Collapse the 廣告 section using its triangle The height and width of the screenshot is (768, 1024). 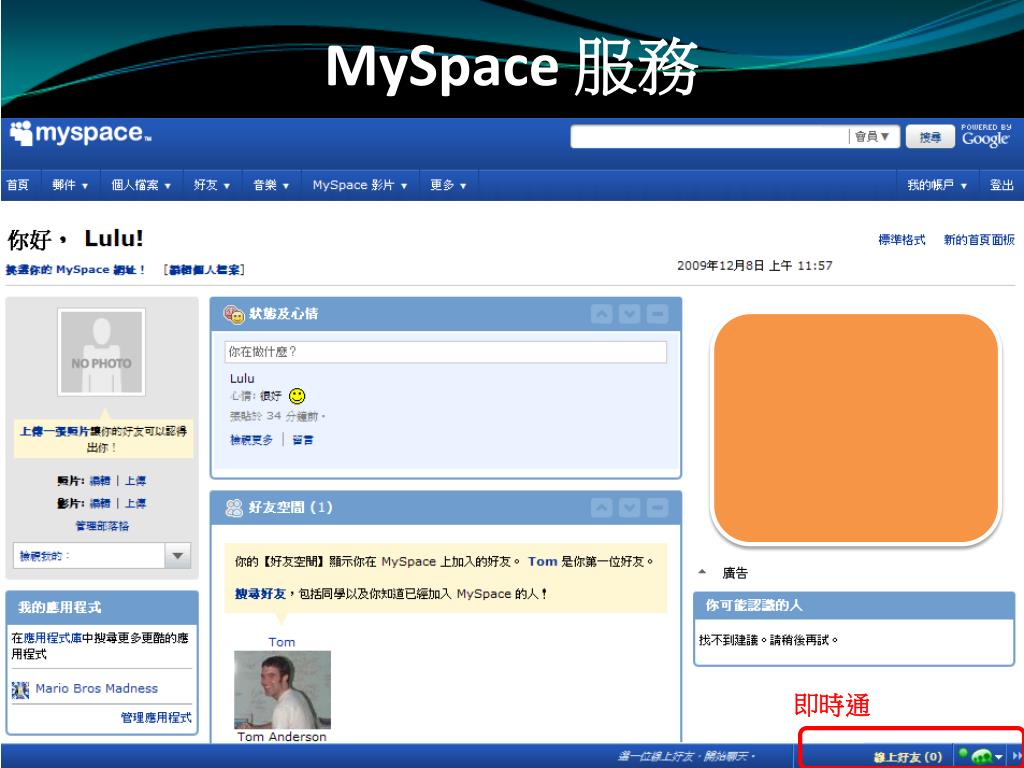(702, 572)
